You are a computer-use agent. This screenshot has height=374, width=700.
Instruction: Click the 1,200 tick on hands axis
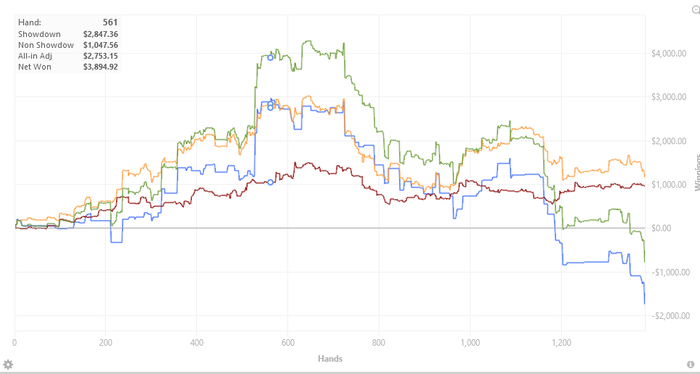[x=561, y=343]
